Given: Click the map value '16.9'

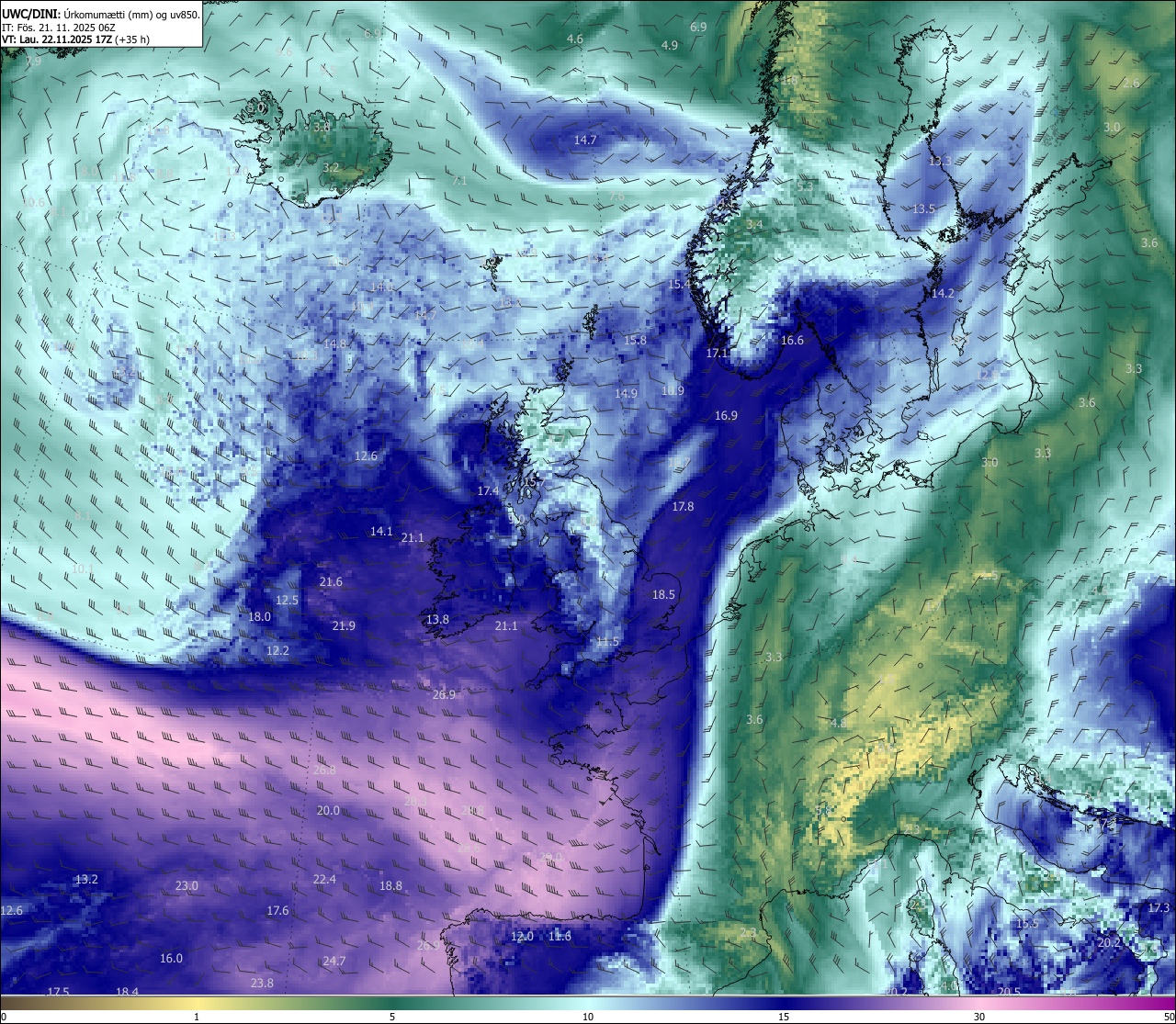Looking at the screenshot, I should tap(726, 416).
